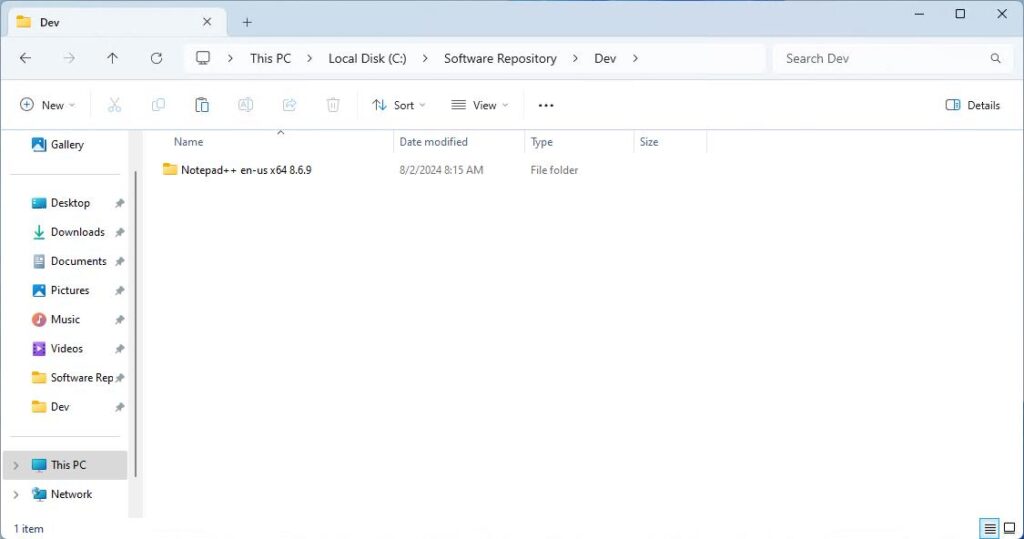This screenshot has height=539, width=1024.
Task: Click Dev breadcrumb in address bar
Action: [x=605, y=58]
